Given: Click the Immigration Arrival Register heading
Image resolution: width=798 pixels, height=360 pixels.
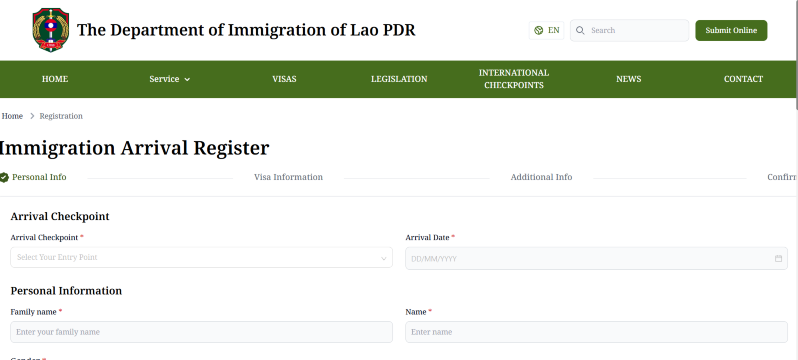Looking at the screenshot, I should (x=133, y=148).
